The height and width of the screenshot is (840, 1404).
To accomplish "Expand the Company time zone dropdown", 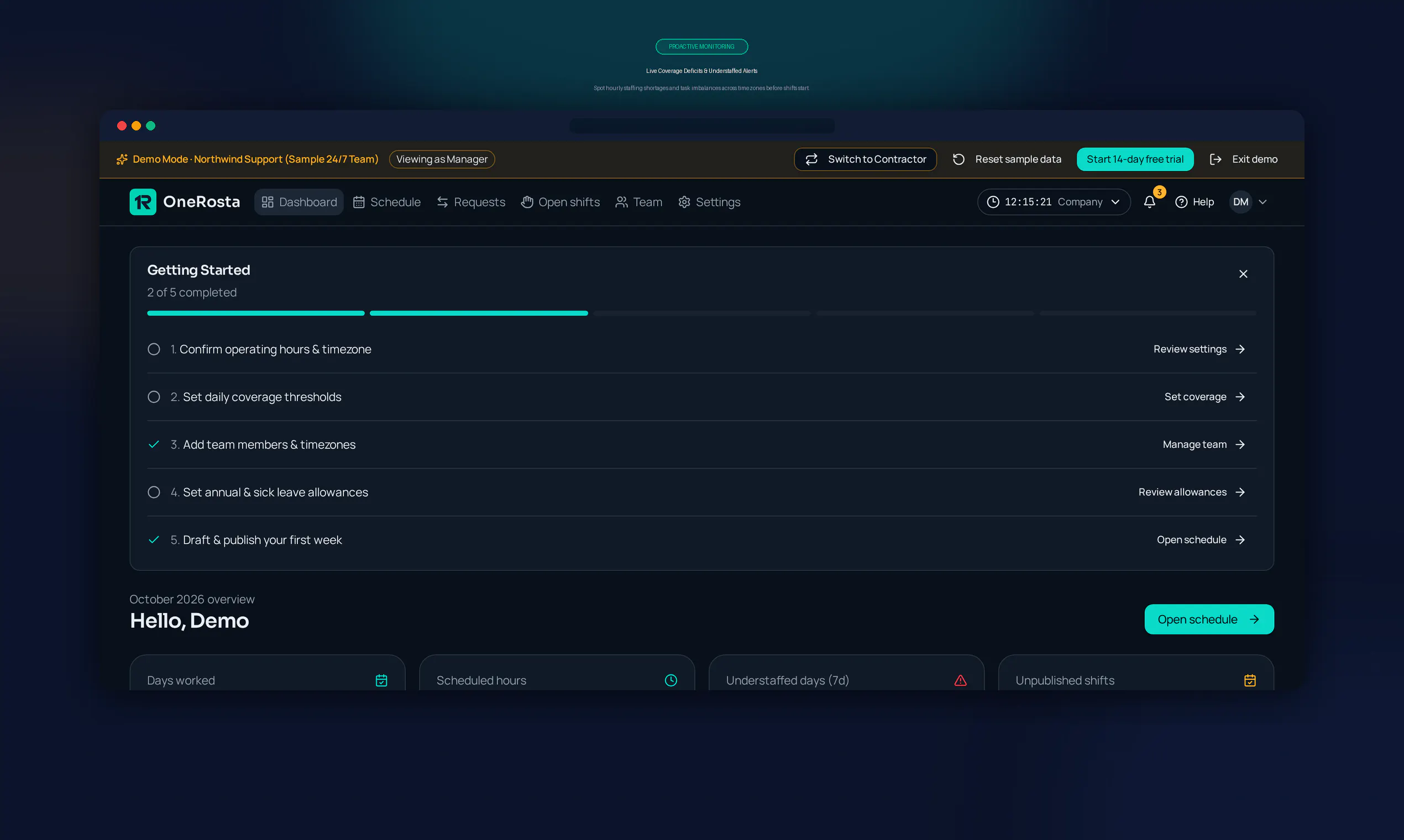I will 1054,202.
